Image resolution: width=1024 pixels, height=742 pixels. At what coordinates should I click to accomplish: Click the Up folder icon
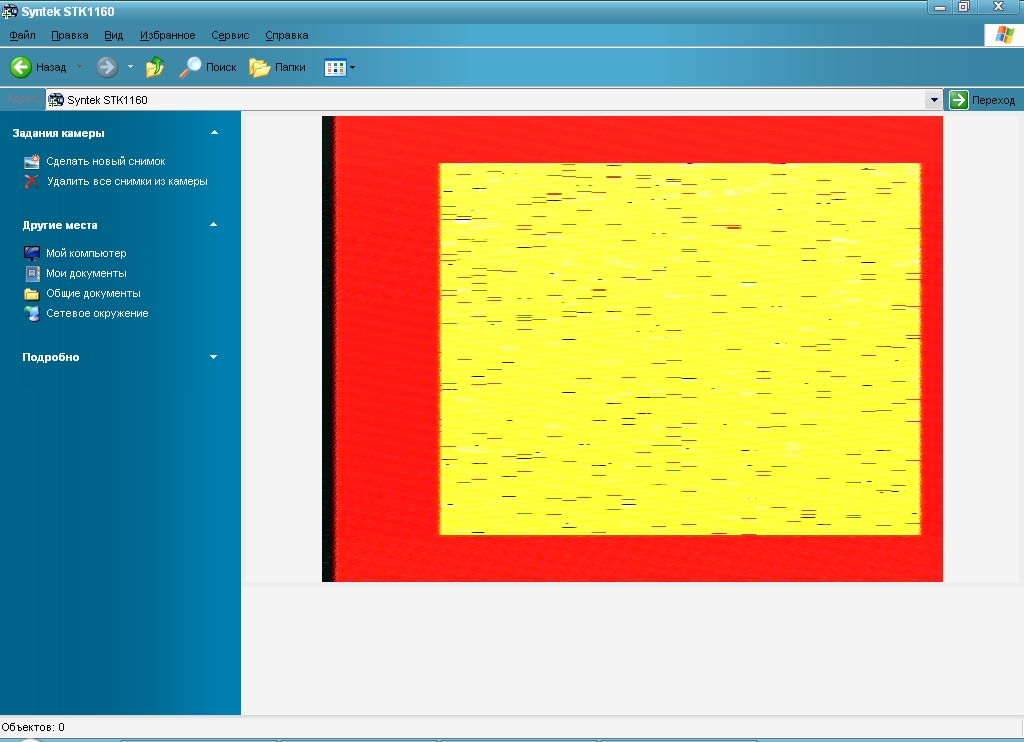[x=155, y=67]
